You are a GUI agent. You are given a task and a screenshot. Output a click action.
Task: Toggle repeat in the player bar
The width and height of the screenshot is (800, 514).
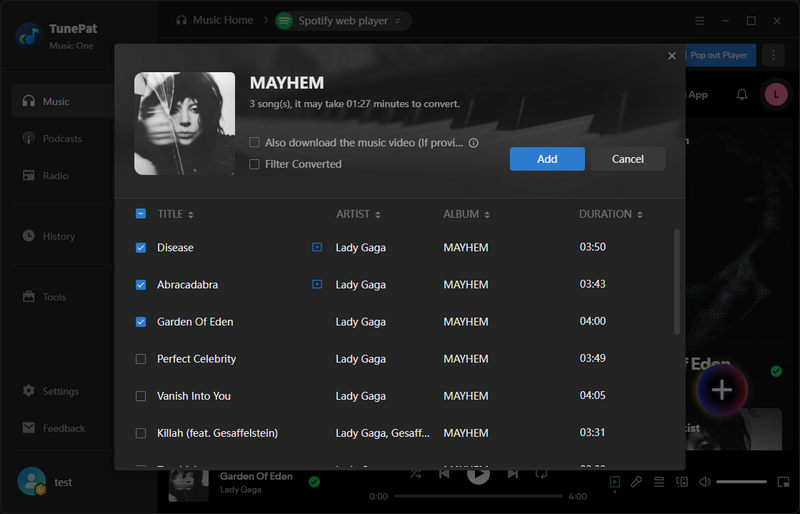click(541, 474)
